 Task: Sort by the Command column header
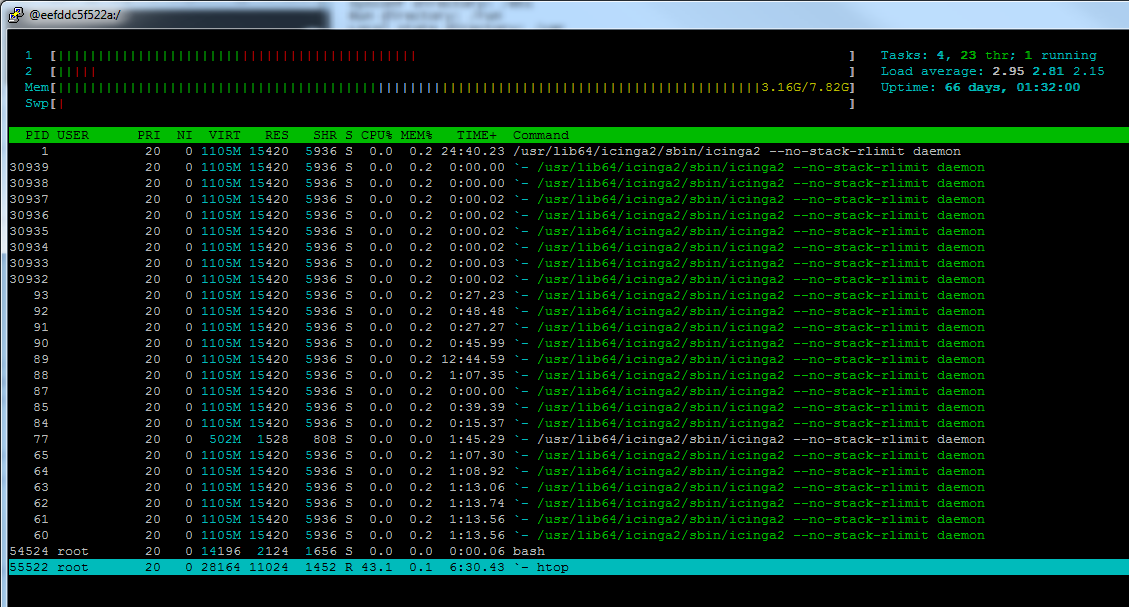pyautogui.click(x=540, y=135)
